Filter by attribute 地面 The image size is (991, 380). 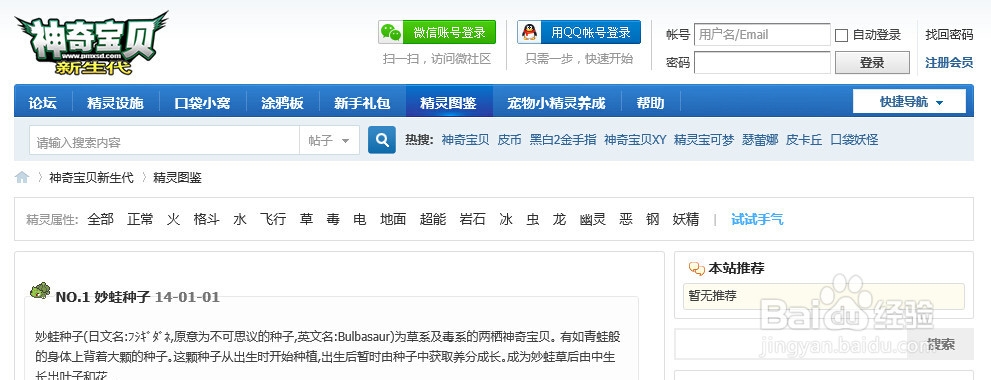coord(393,219)
